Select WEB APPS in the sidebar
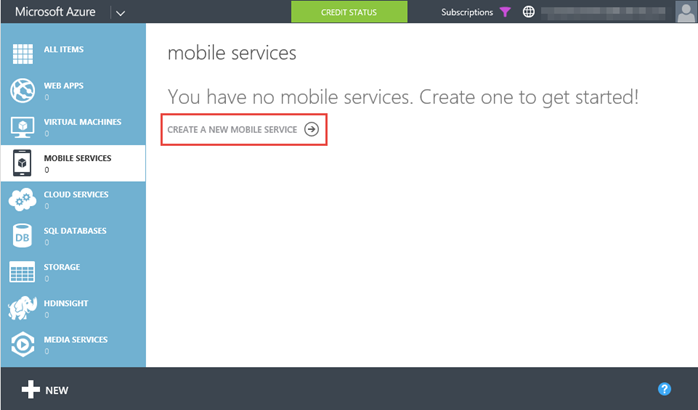The height and width of the screenshot is (410, 698). (x=73, y=90)
